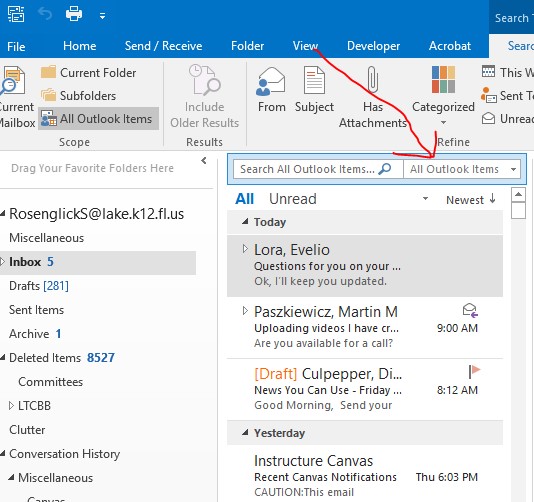
Task: Open the Categorized color grid filter
Action: pyautogui.click(x=443, y=79)
